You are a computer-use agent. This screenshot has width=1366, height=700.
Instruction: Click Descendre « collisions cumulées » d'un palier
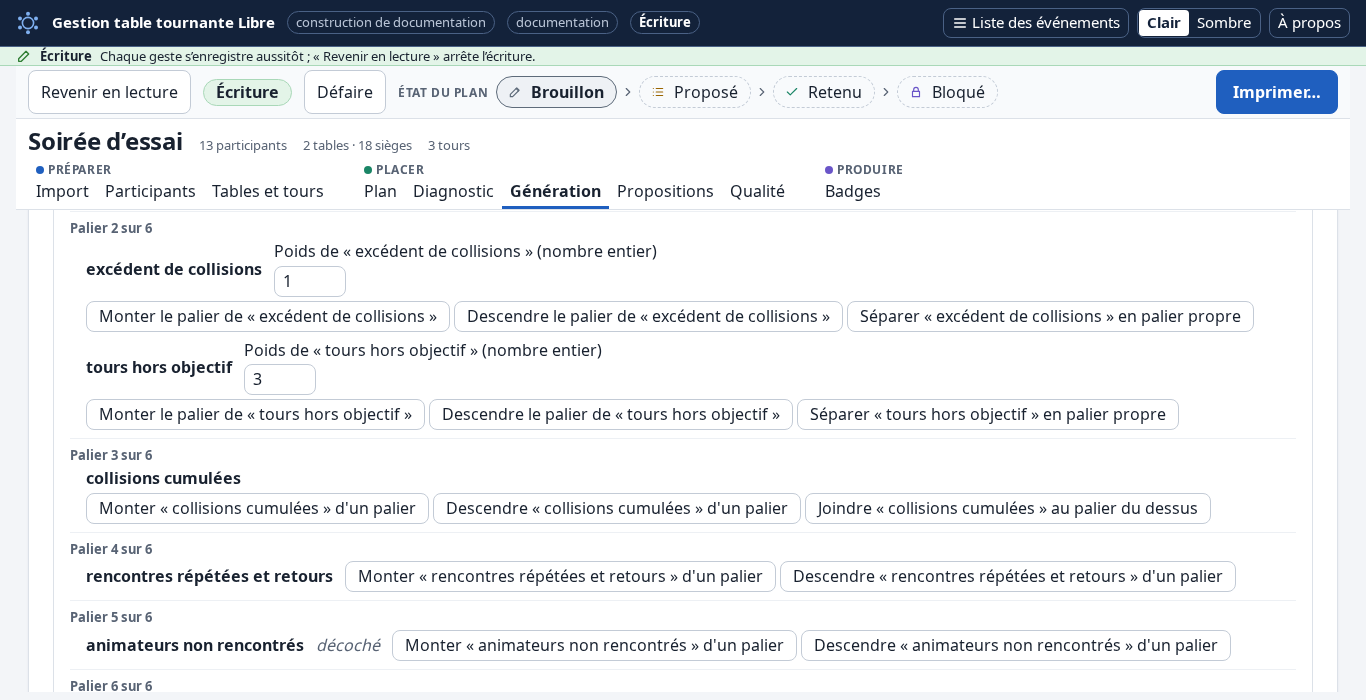tap(617, 508)
